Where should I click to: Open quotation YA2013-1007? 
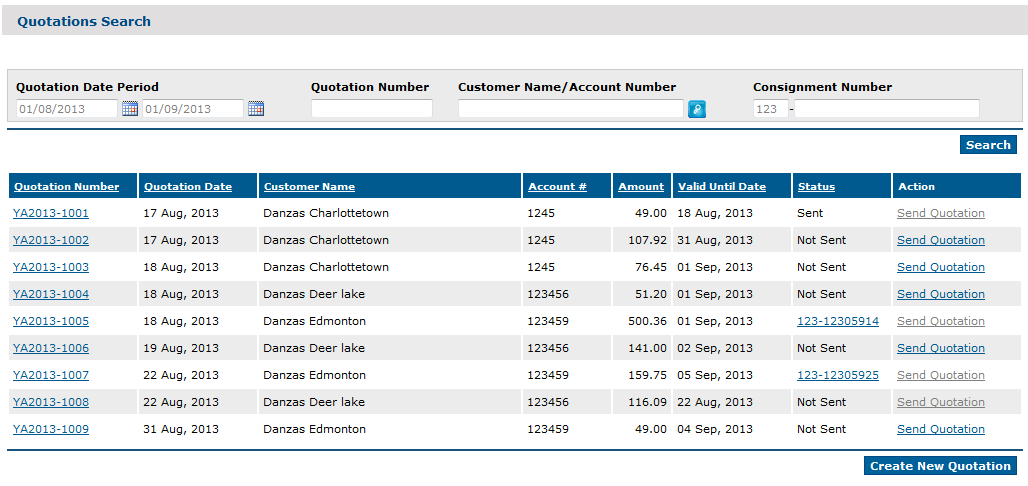50,375
